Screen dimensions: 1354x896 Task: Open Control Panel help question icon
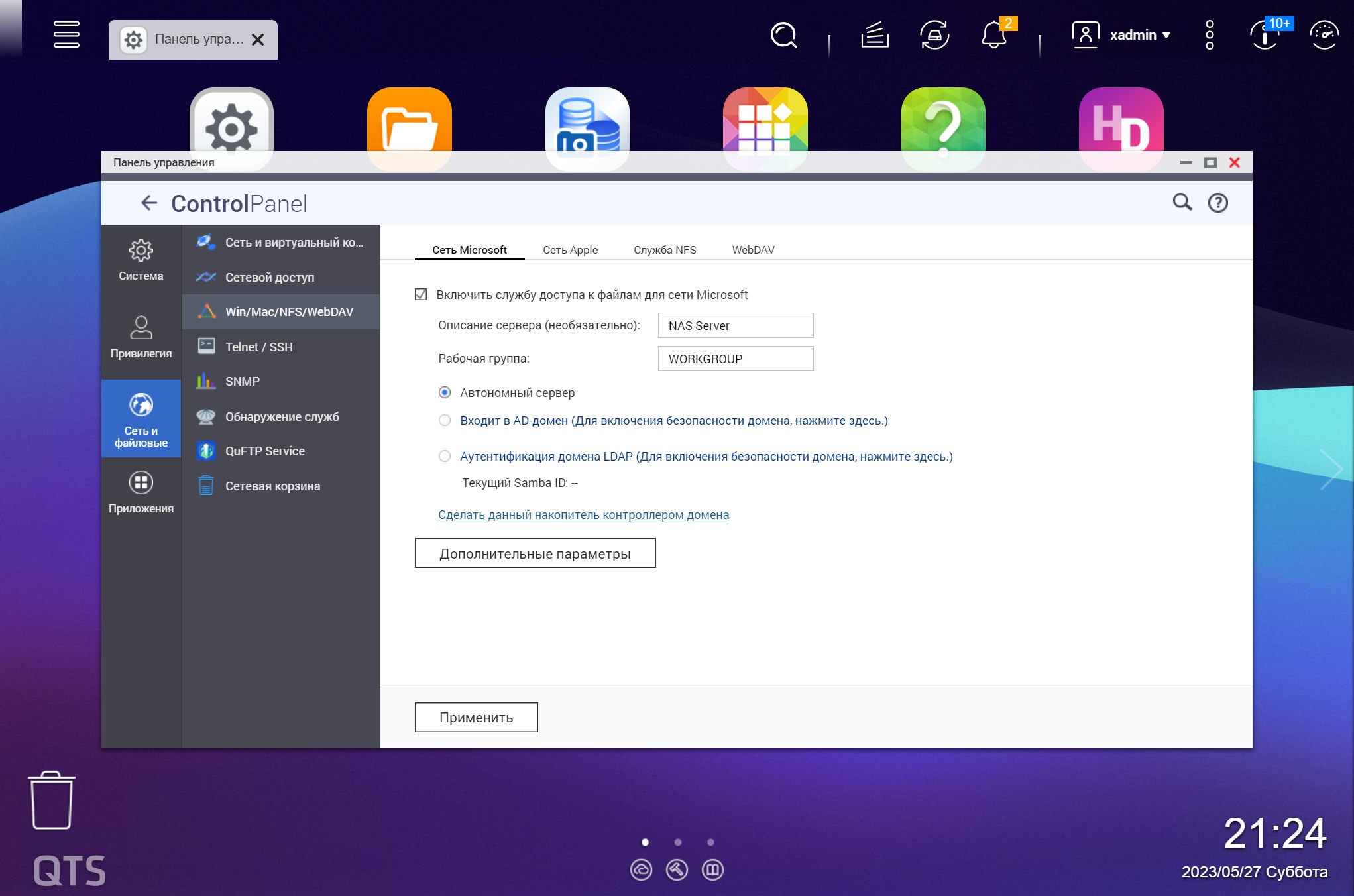1217,203
